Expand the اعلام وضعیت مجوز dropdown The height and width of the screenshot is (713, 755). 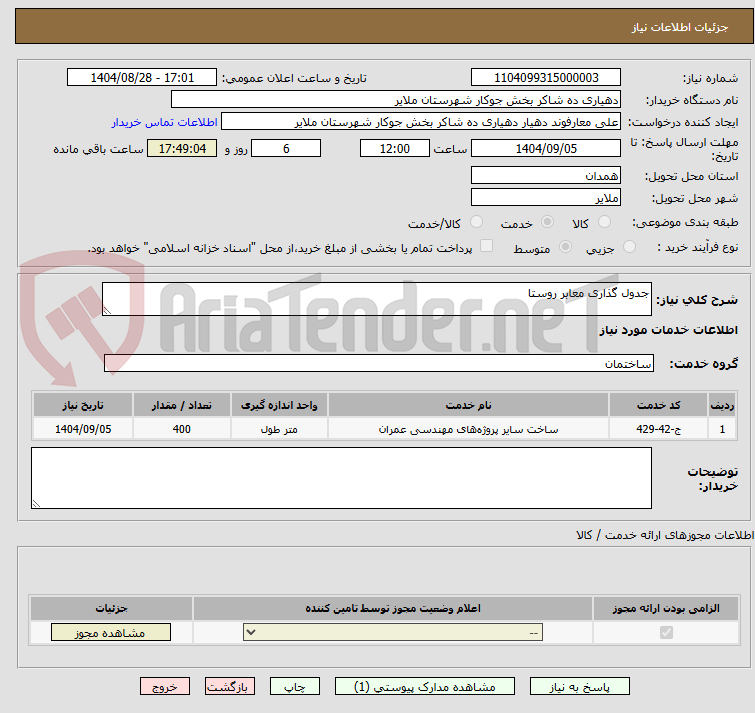pyautogui.click(x=393, y=632)
